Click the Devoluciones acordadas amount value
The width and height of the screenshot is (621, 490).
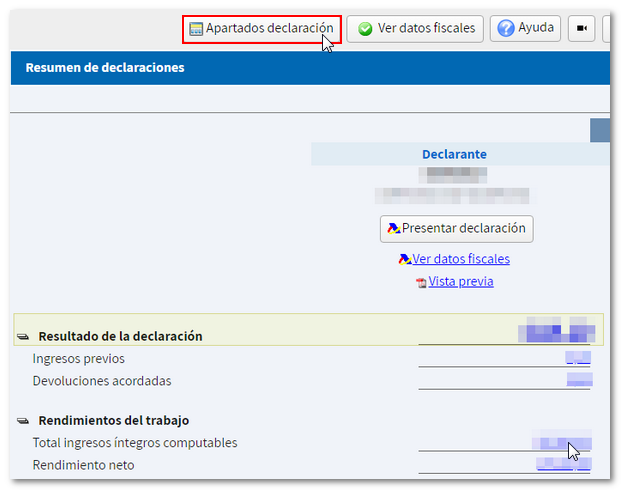tap(579, 380)
